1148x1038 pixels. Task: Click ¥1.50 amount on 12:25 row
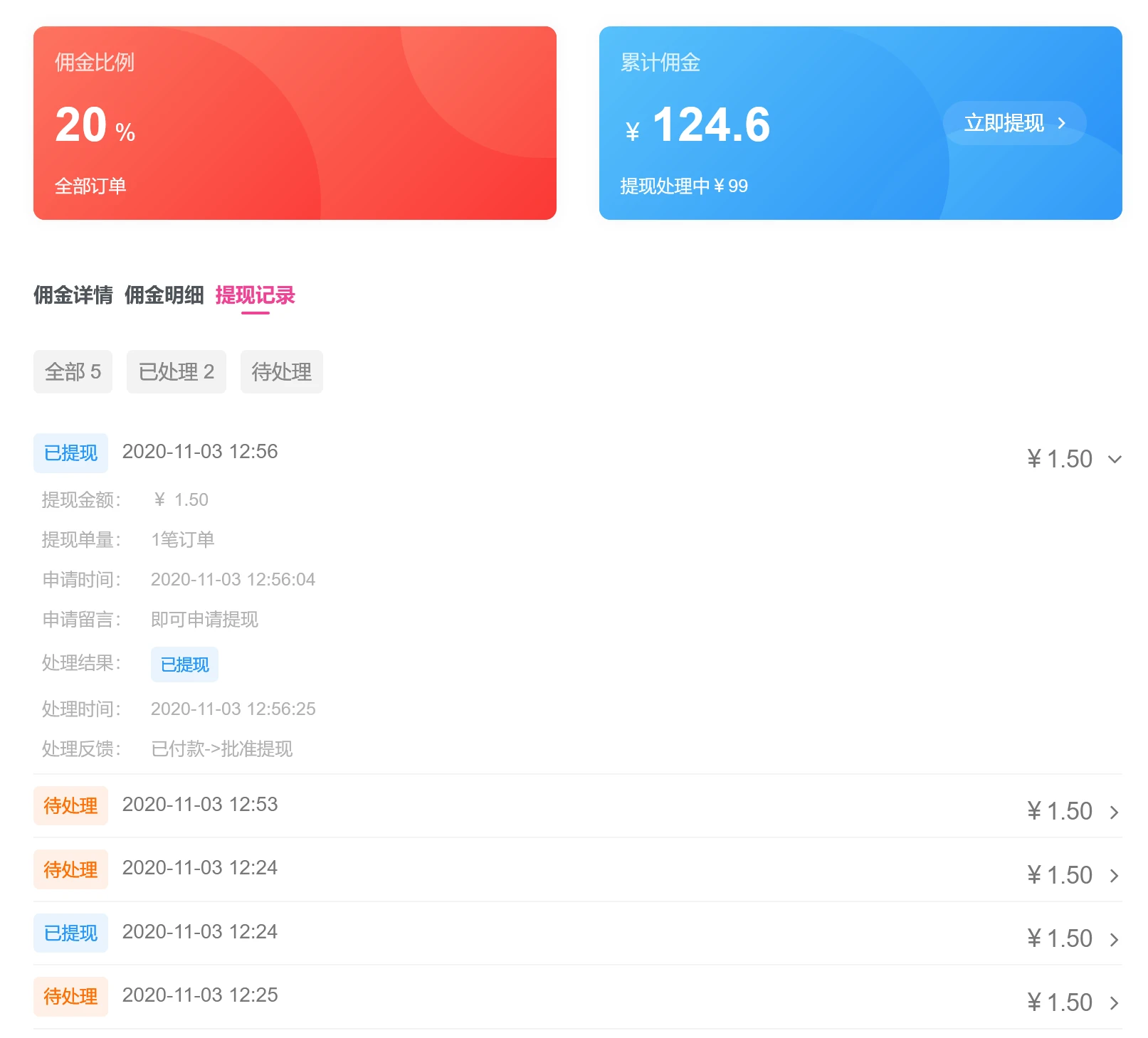tap(1059, 1003)
